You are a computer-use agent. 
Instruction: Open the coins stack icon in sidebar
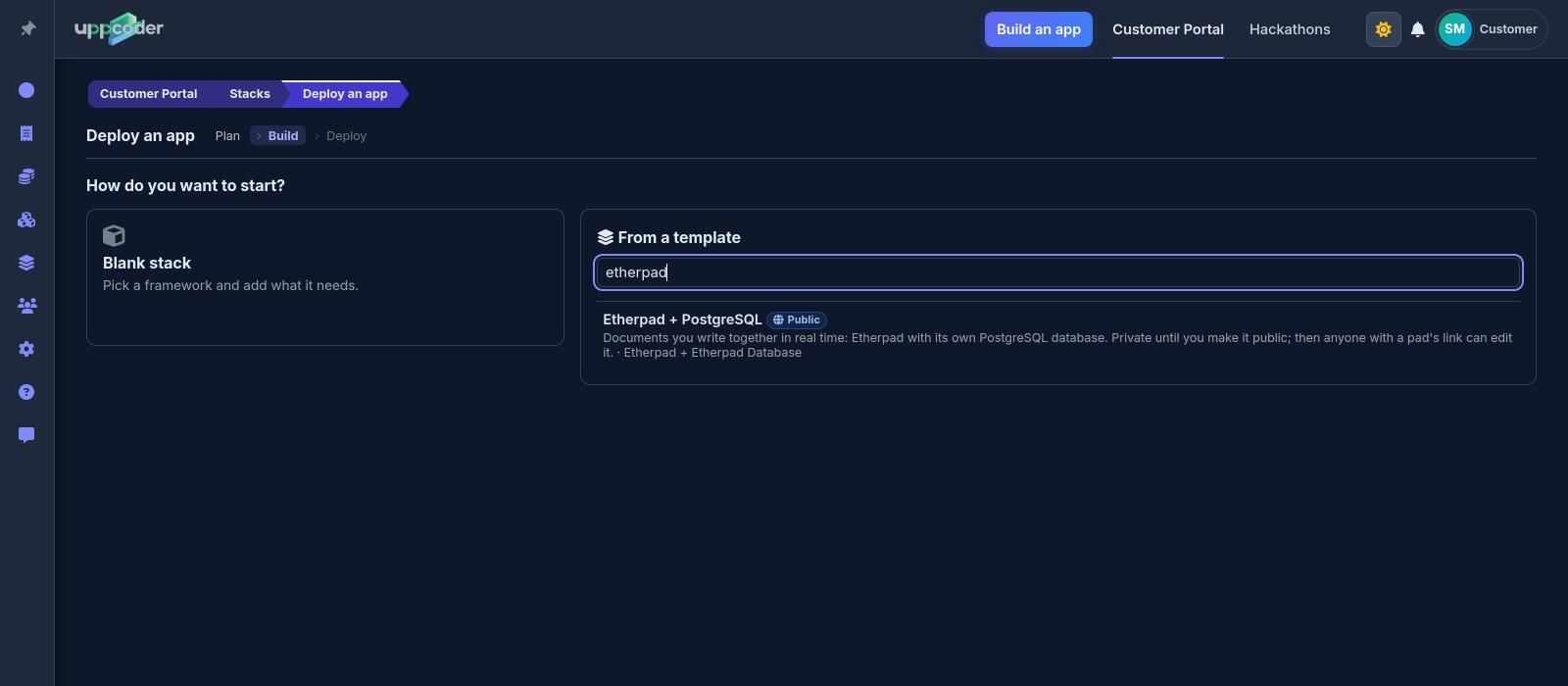pos(26,176)
